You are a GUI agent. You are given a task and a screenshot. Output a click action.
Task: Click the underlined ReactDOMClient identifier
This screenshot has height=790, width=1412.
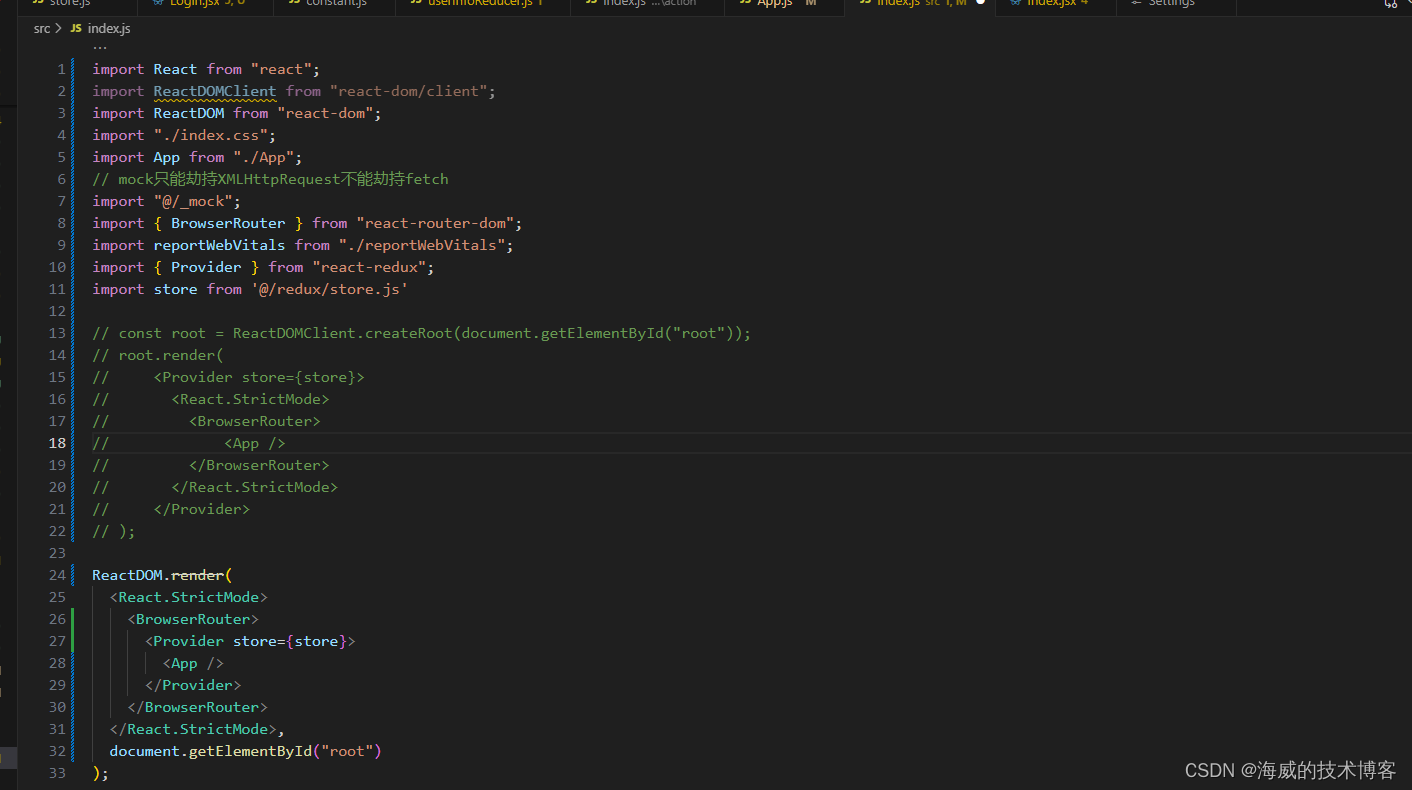coord(214,90)
